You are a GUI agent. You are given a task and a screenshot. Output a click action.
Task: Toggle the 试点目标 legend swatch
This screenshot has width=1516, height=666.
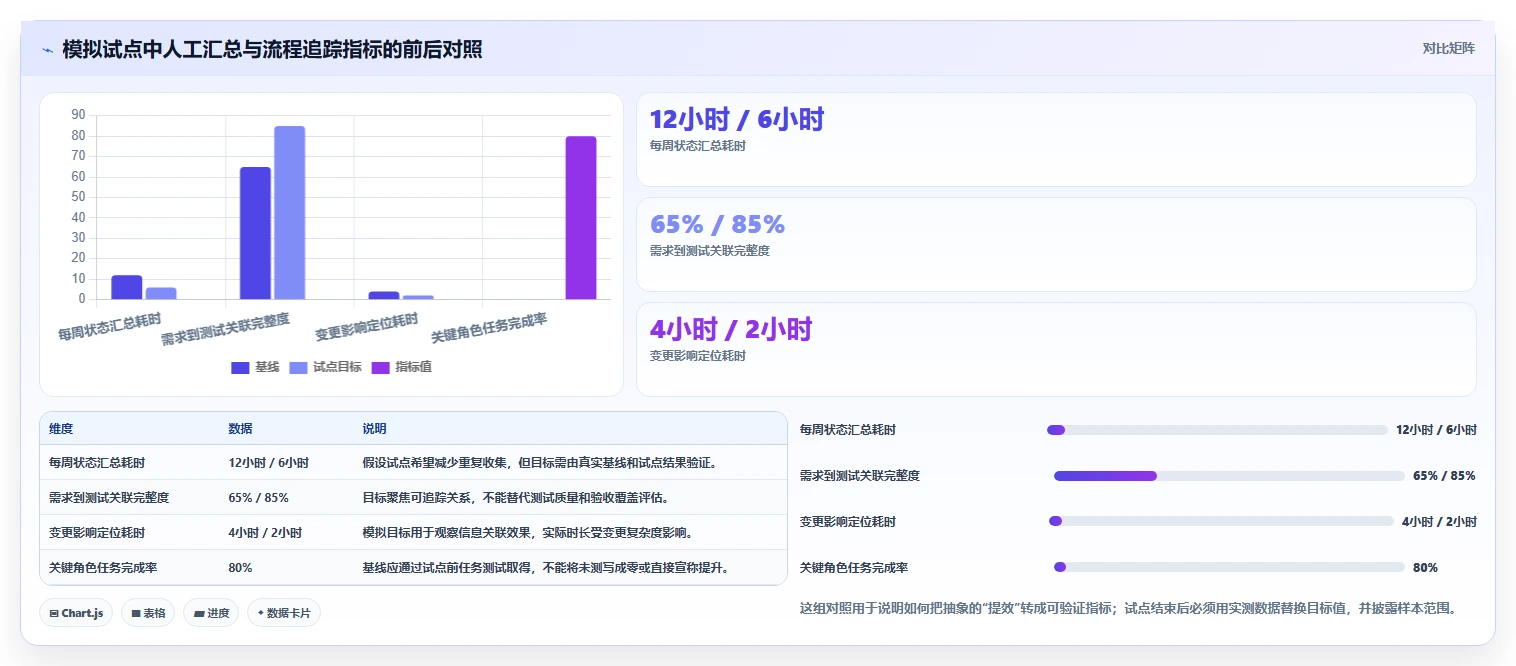coord(298,367)
